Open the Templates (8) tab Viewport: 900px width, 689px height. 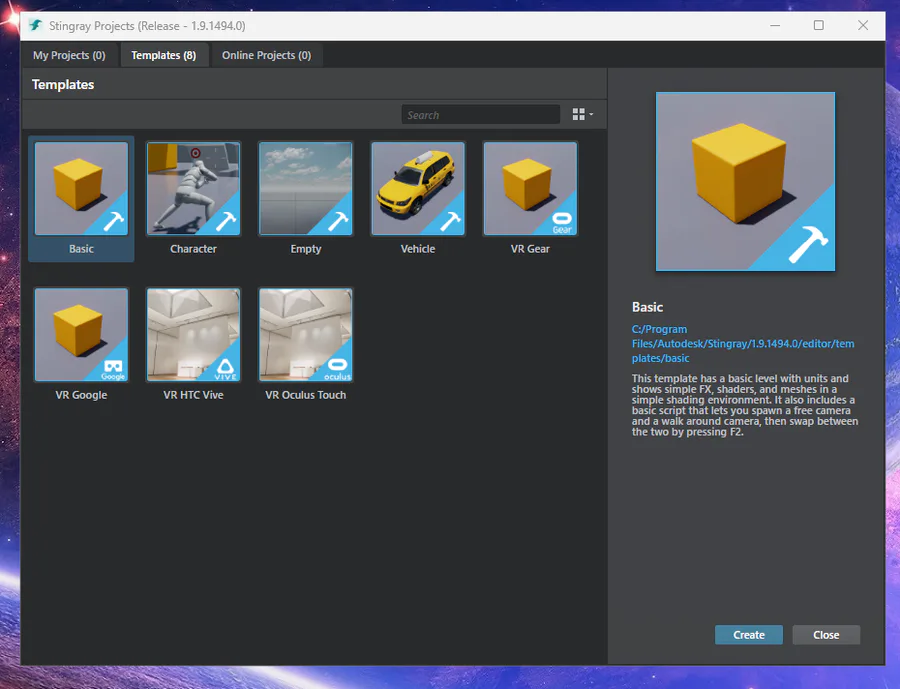(x=164, y=55)
